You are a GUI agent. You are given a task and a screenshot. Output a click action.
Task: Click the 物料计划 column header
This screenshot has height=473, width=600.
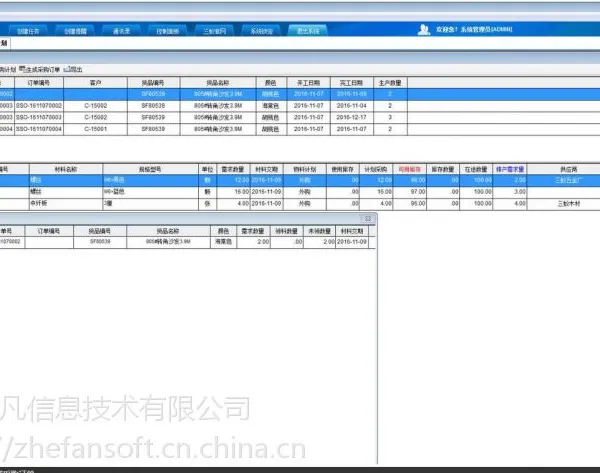(305, 169)
